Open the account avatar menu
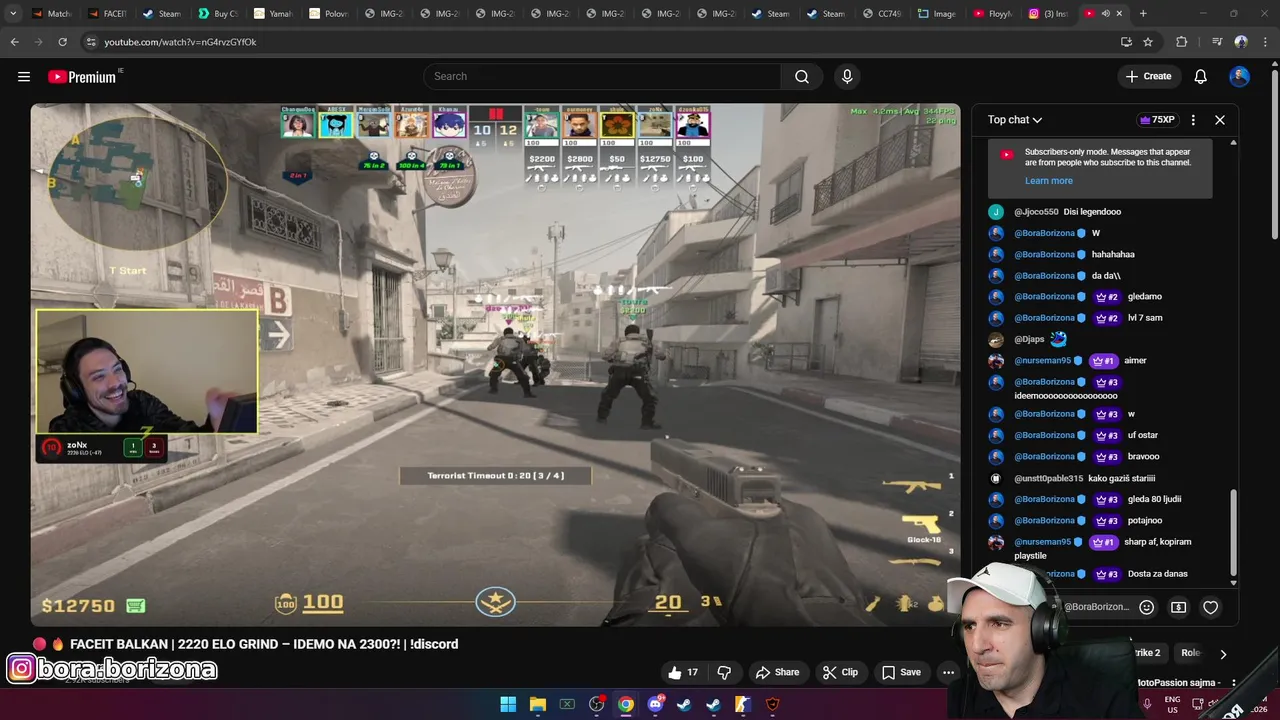1280x720 pixels. 1239,76
